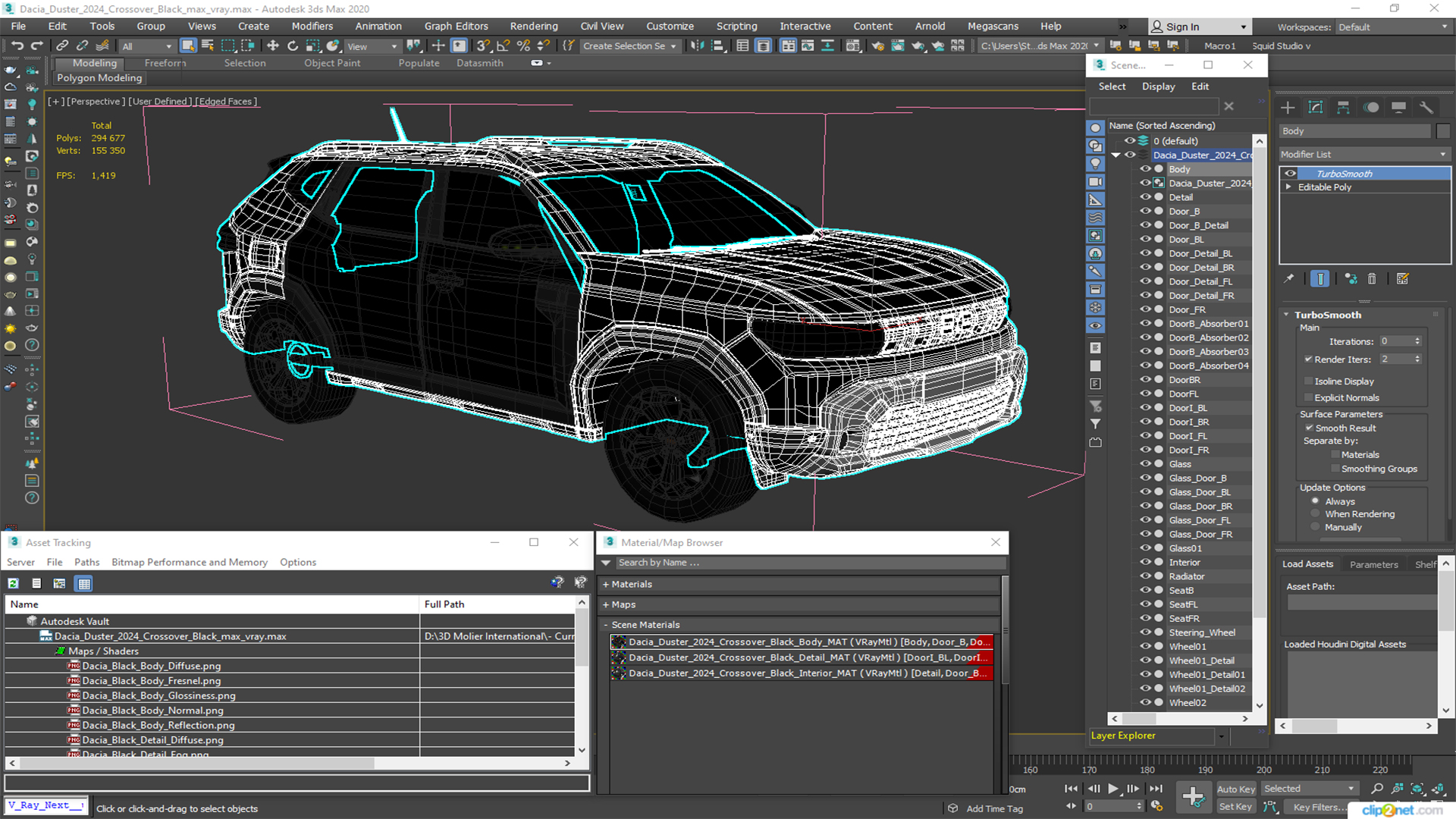Click Refresh icon in Asset Tracking toolbar

pos(13,583)
